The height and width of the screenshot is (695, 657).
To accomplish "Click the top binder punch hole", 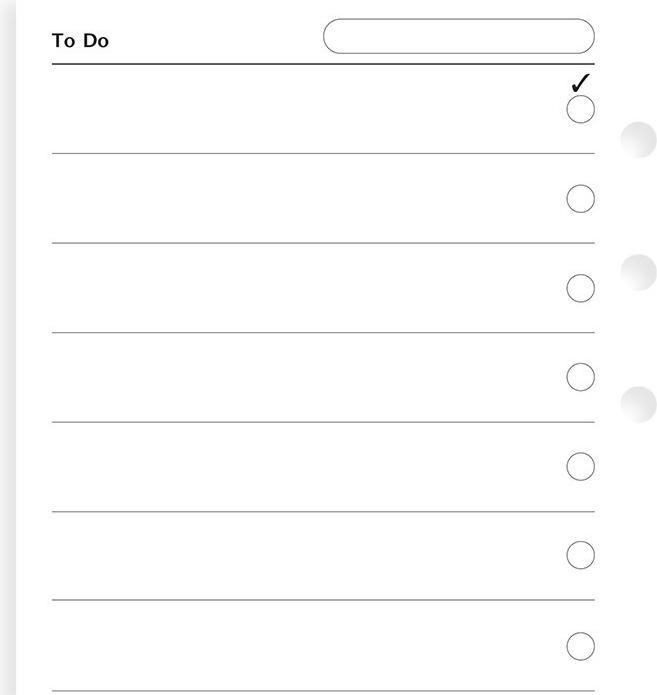I will point(638,140).
